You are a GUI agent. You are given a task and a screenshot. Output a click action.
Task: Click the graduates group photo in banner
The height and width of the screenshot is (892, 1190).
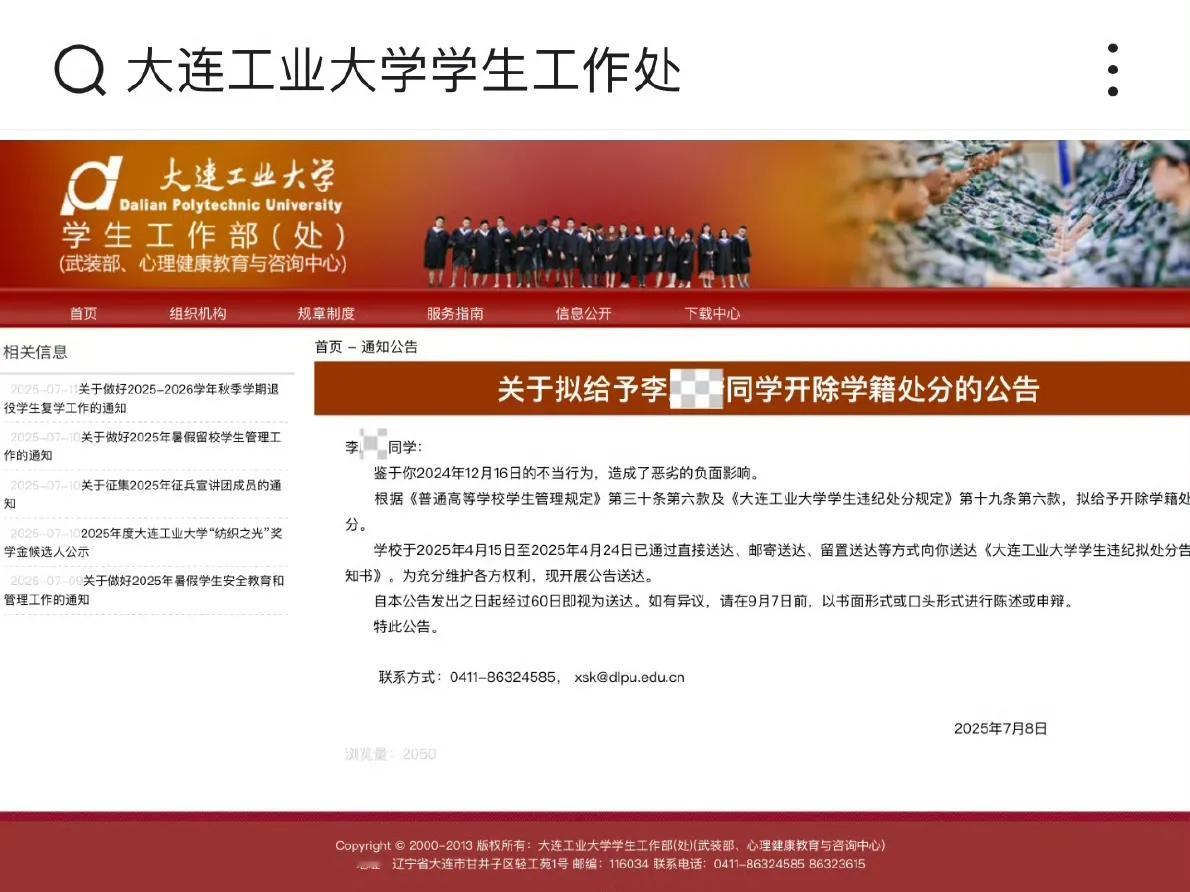click(x=587, y=251)
